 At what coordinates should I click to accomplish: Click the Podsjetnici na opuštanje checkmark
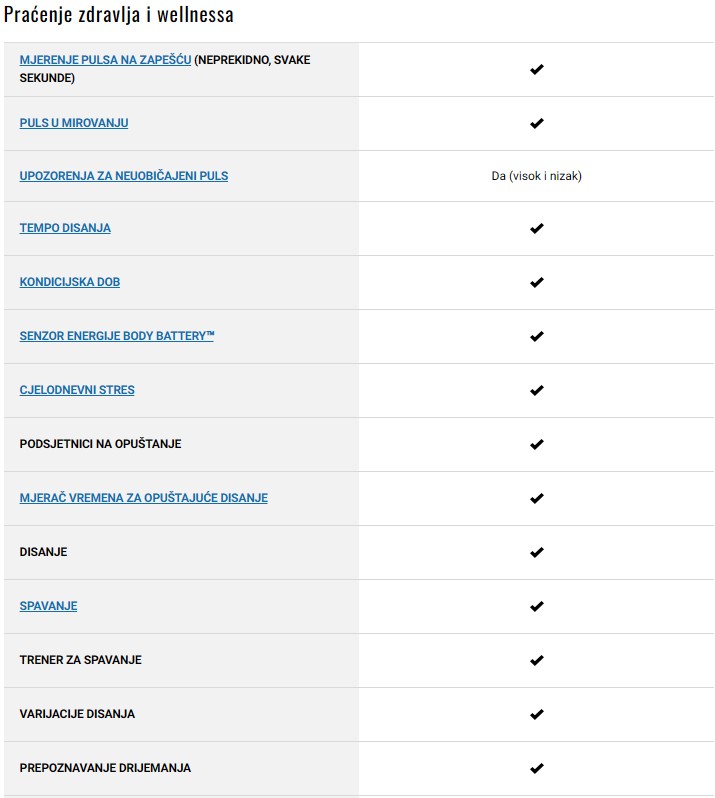(536, 444)
